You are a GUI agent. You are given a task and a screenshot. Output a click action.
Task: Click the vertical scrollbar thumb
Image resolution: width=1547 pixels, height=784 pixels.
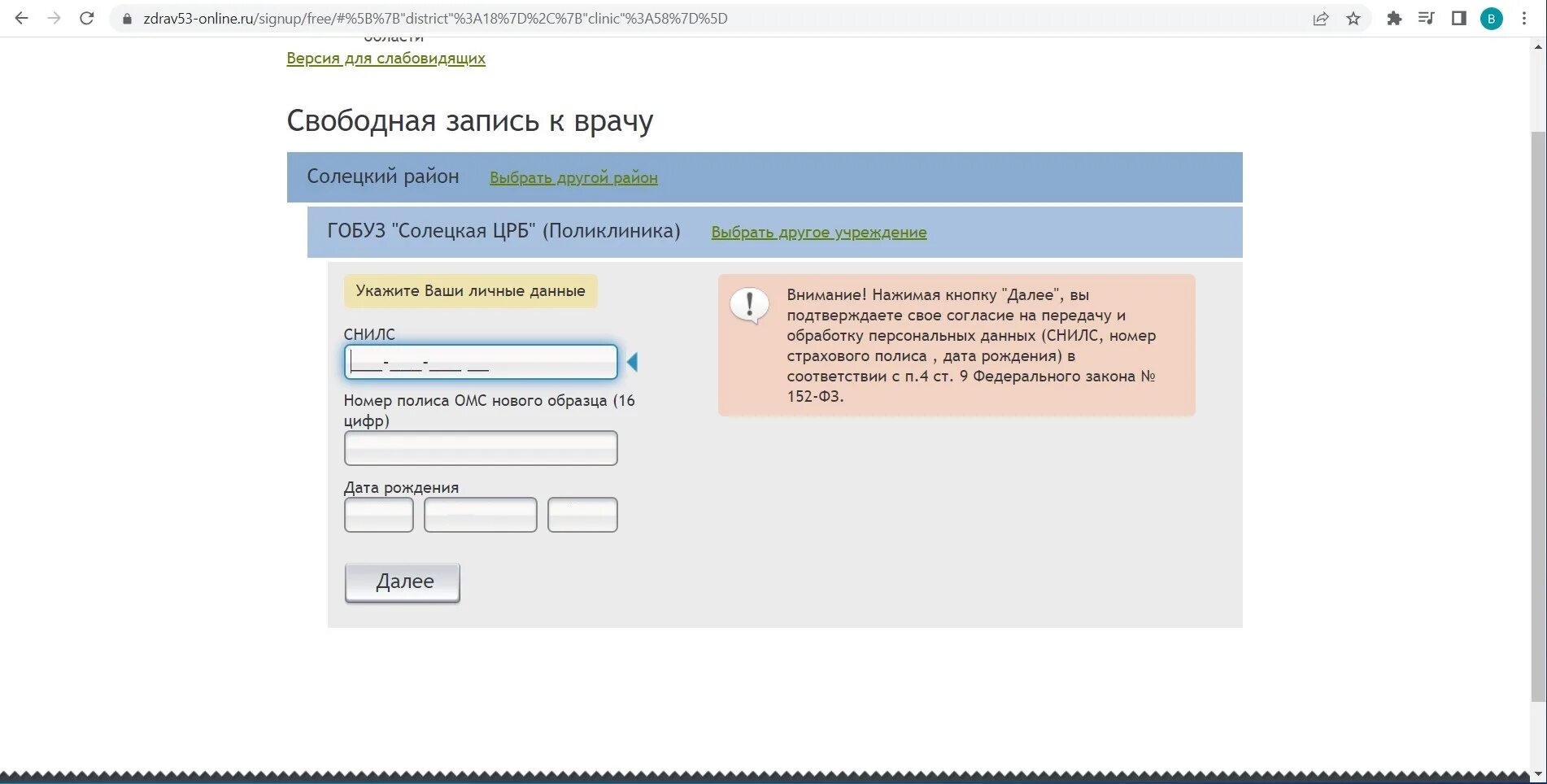point(1538,415)
